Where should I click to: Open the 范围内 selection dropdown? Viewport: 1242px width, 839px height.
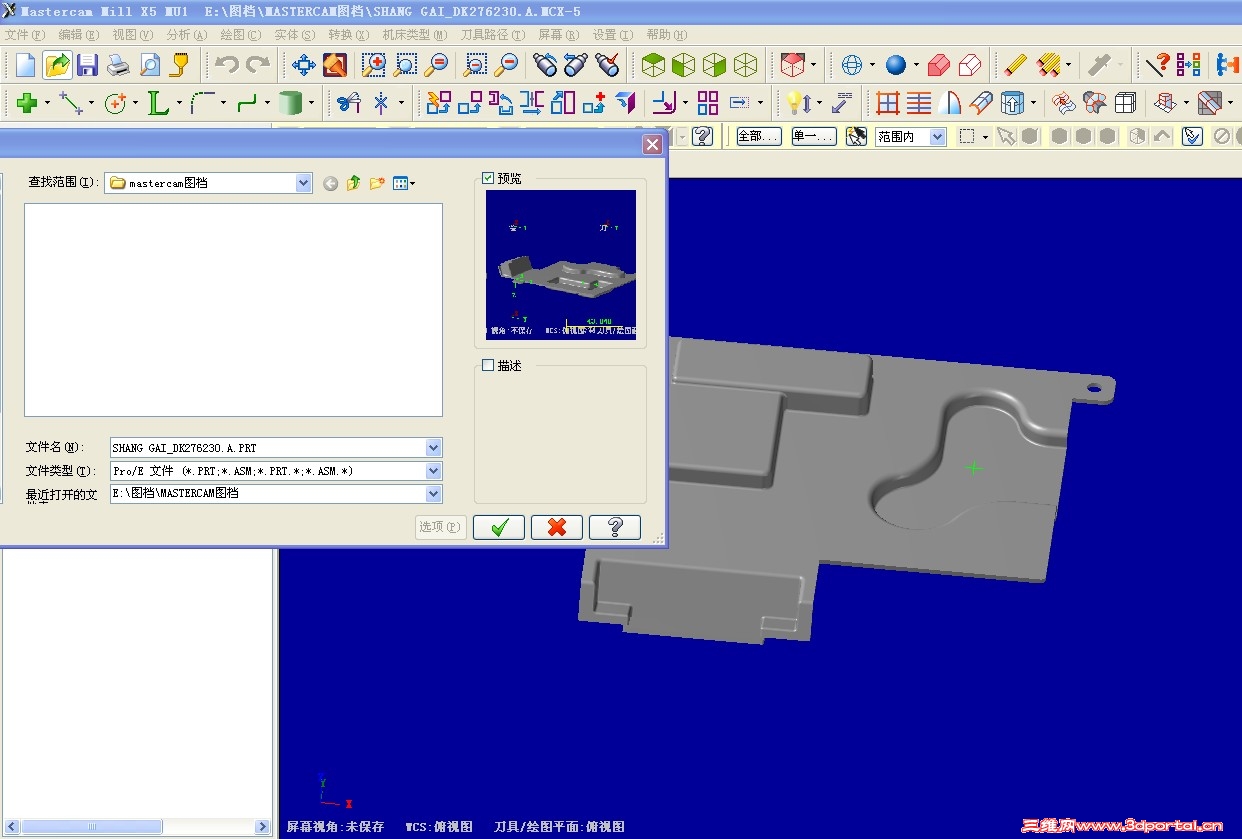(937, 137)
